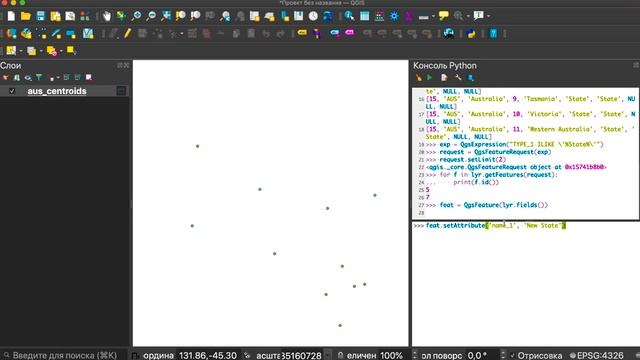This screenshot has width=640, height=360.
Task: Open the select features dropdown arrow
Action: [x=21, y=51]
